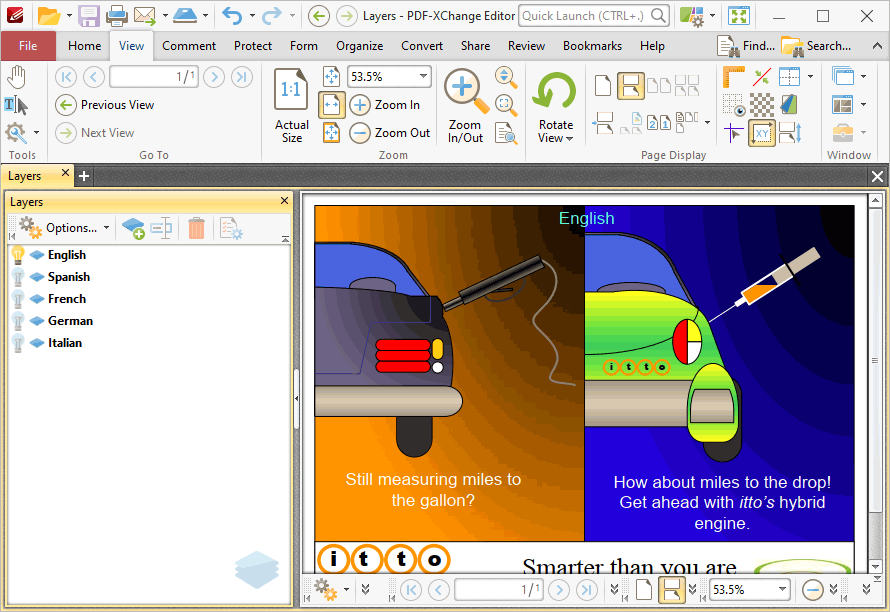Click the Fit Width icon
The image size is (890, 612).
click(331, 105)
